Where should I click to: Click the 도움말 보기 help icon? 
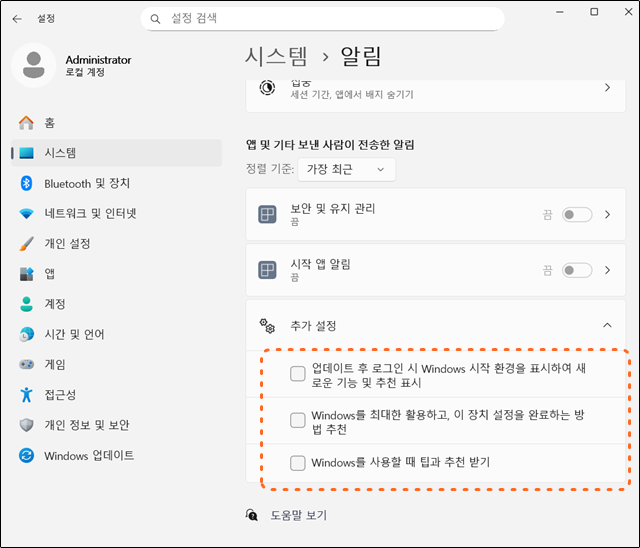(x=252, y=515)
